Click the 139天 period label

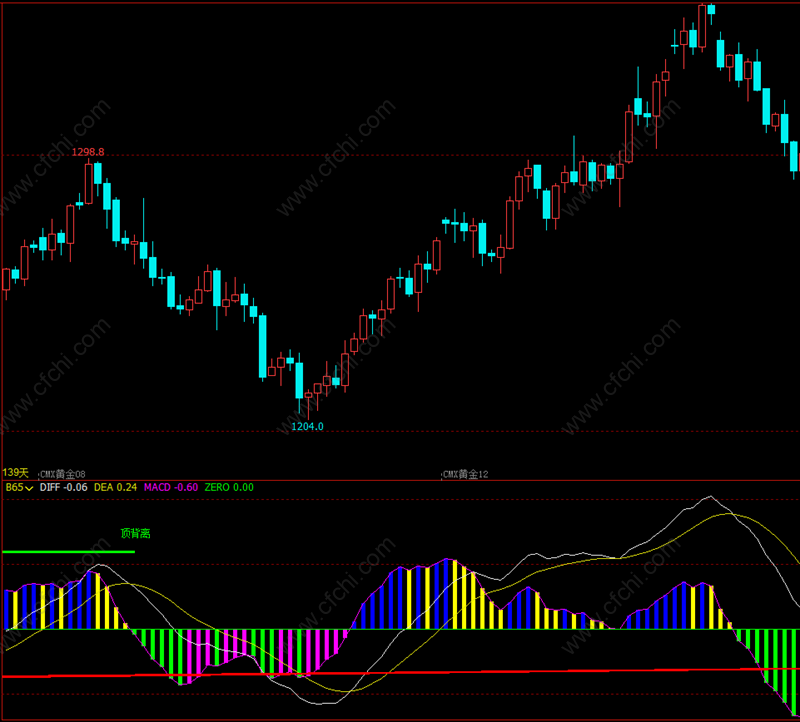pyautogui.click(x=15, y=473)
